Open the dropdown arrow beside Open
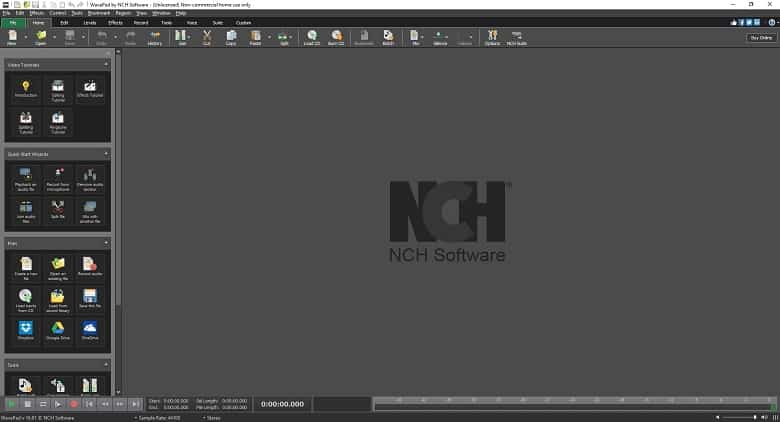This screenshot has height=422, width=780. [x=54, y=37]
